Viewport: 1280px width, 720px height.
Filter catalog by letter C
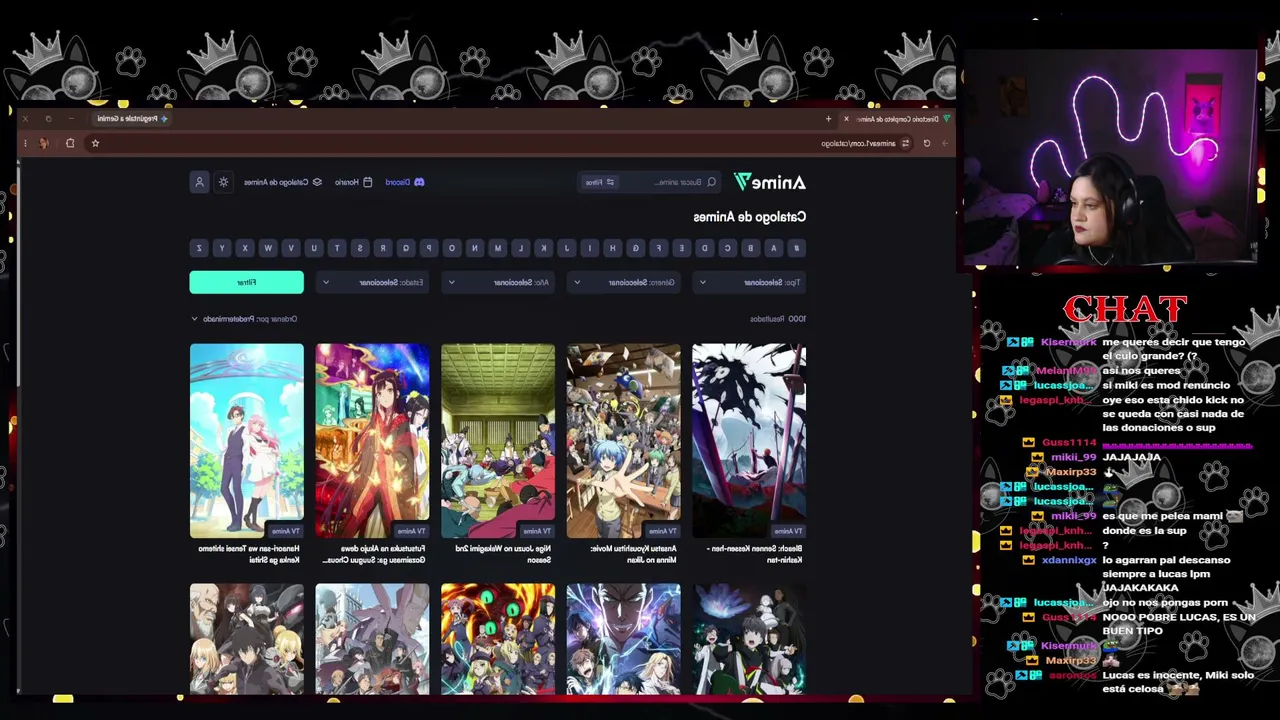(727, 248)
